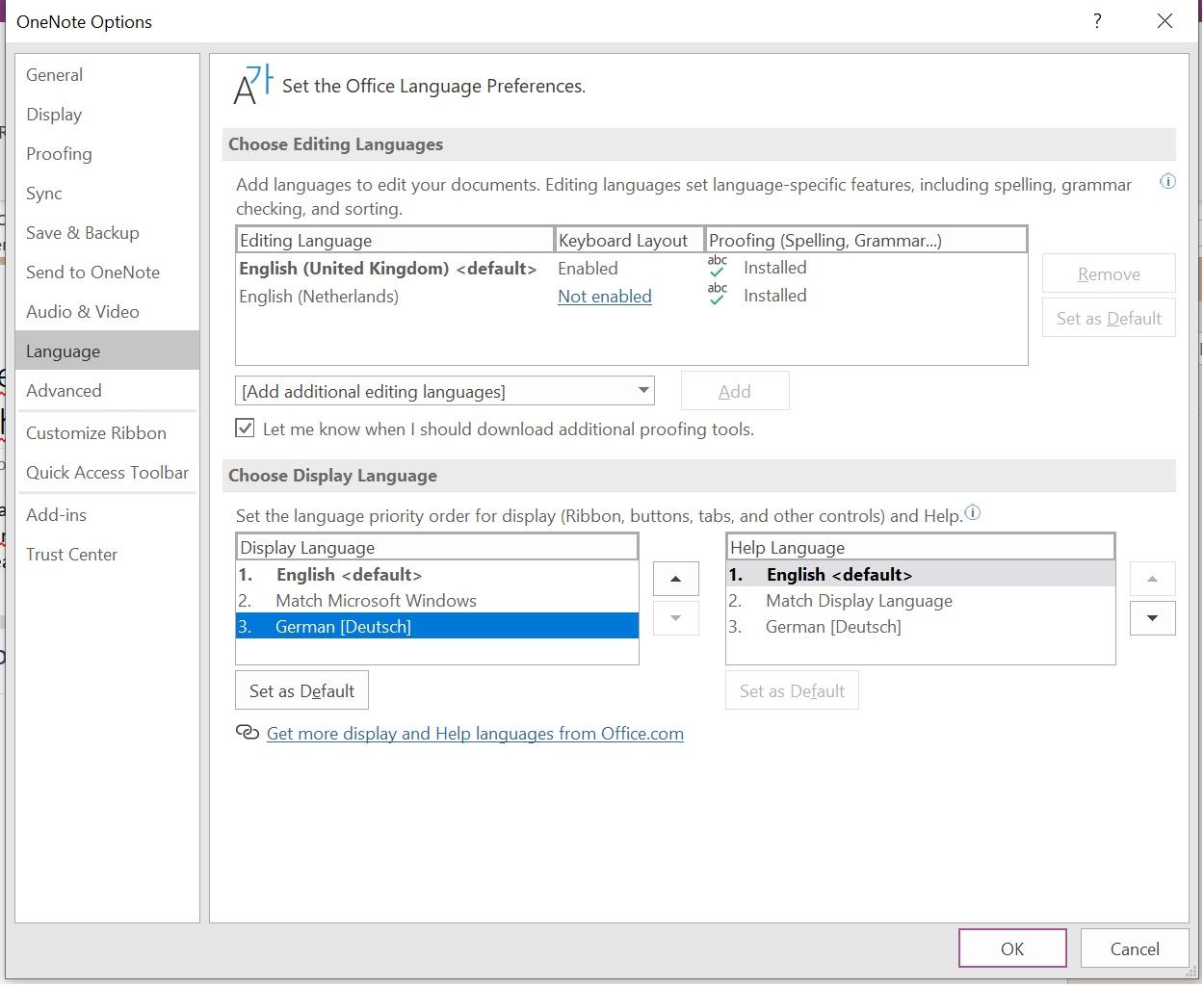
Task: Click proofing installed icon for English (Netherlands)
Action: 718,295
